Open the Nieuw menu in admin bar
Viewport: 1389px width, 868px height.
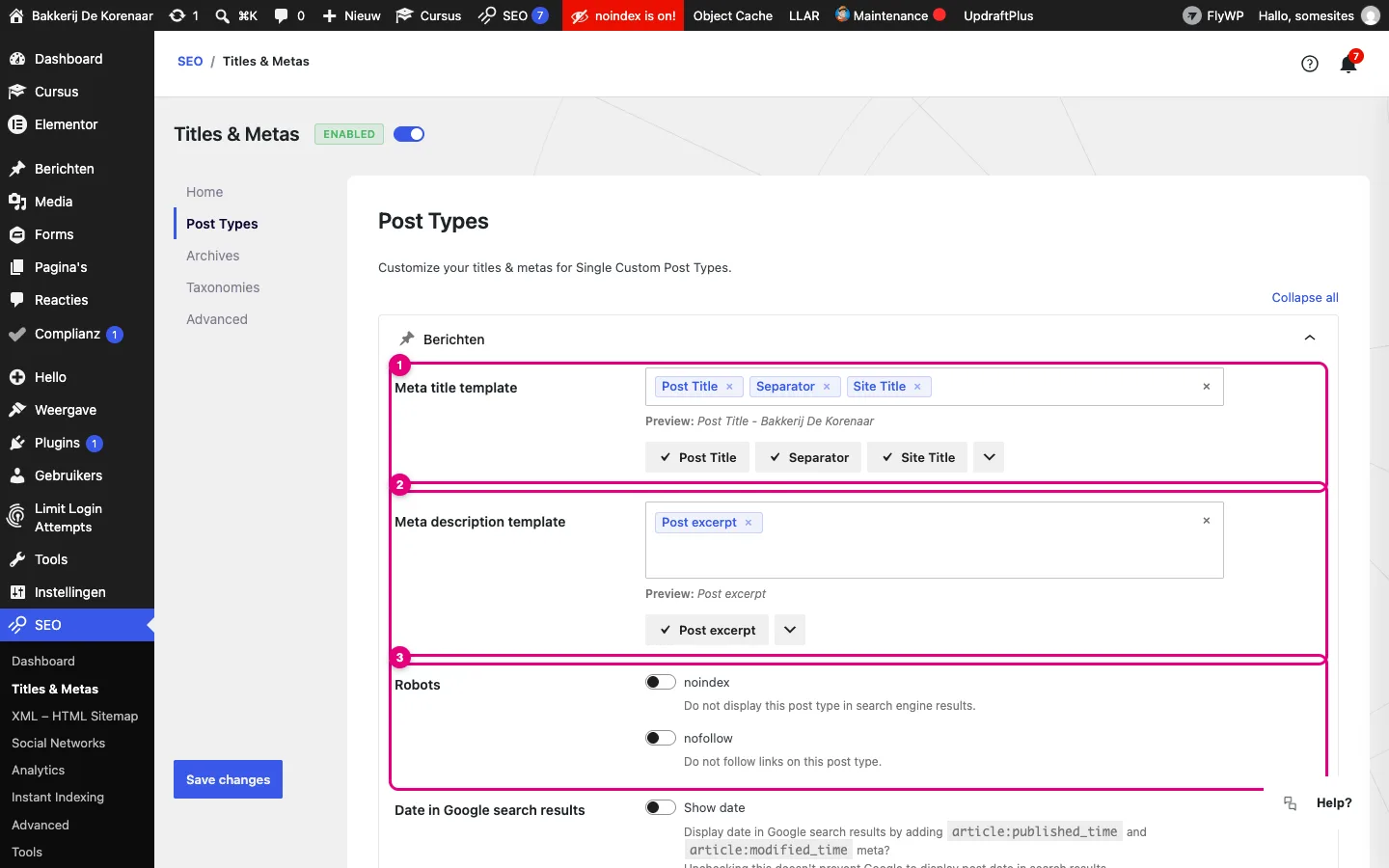point(351,15)
